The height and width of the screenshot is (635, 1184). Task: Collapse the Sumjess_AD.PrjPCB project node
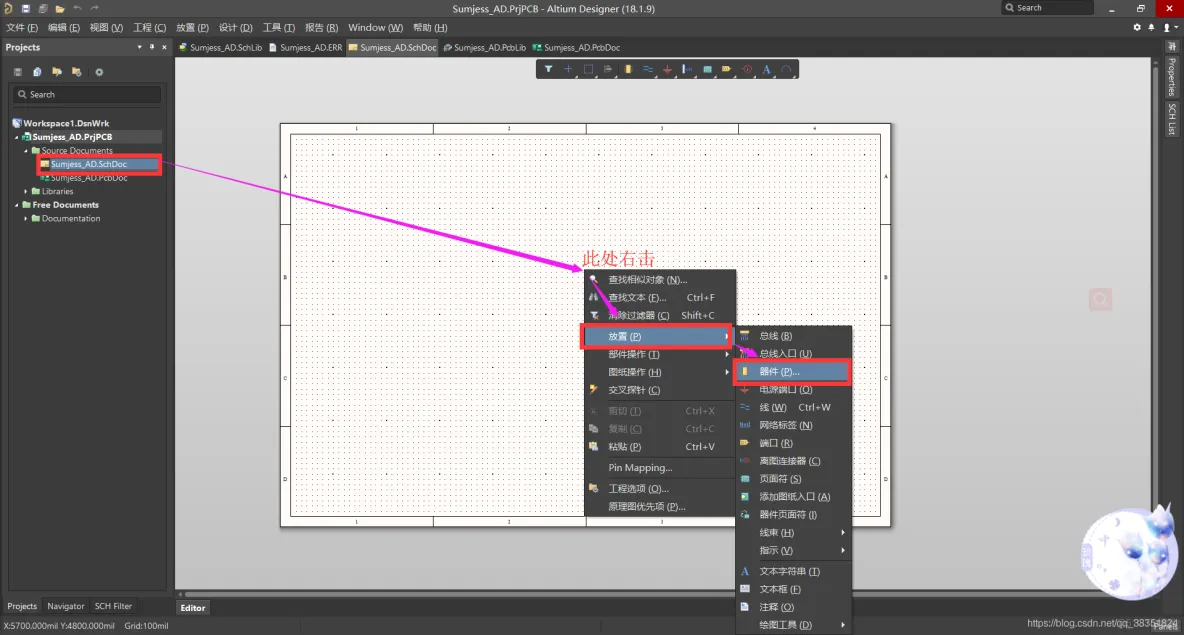pyautogui.click(x=17, y=137)
